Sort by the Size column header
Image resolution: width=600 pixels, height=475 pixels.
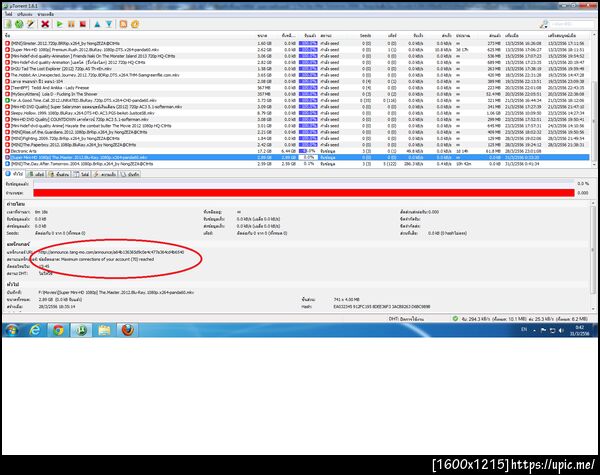click(264, 36)
